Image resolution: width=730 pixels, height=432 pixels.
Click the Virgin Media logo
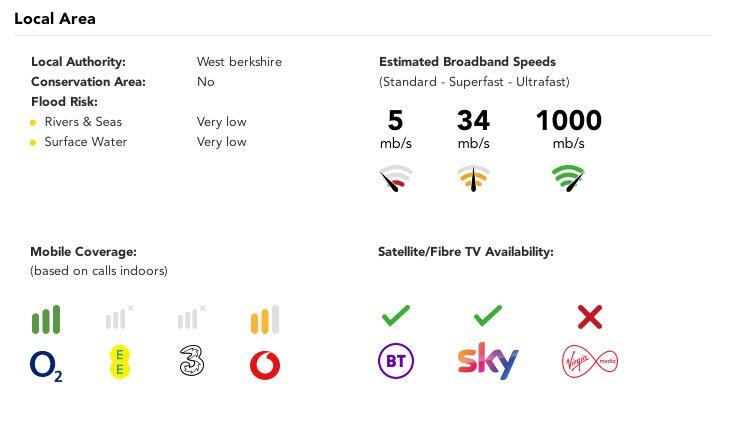[x=590, y=361]
